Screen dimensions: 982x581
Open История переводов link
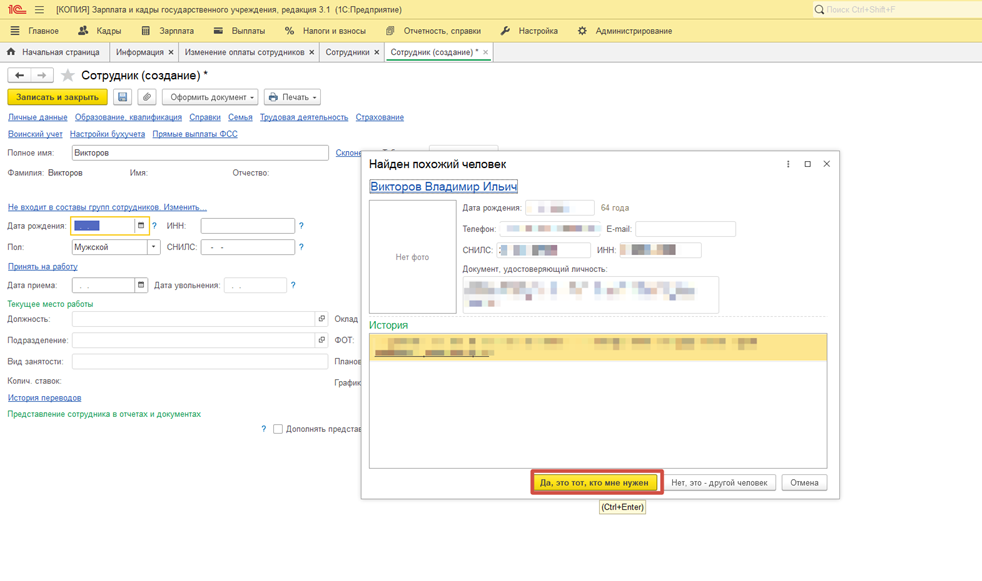tap(44, 398)
